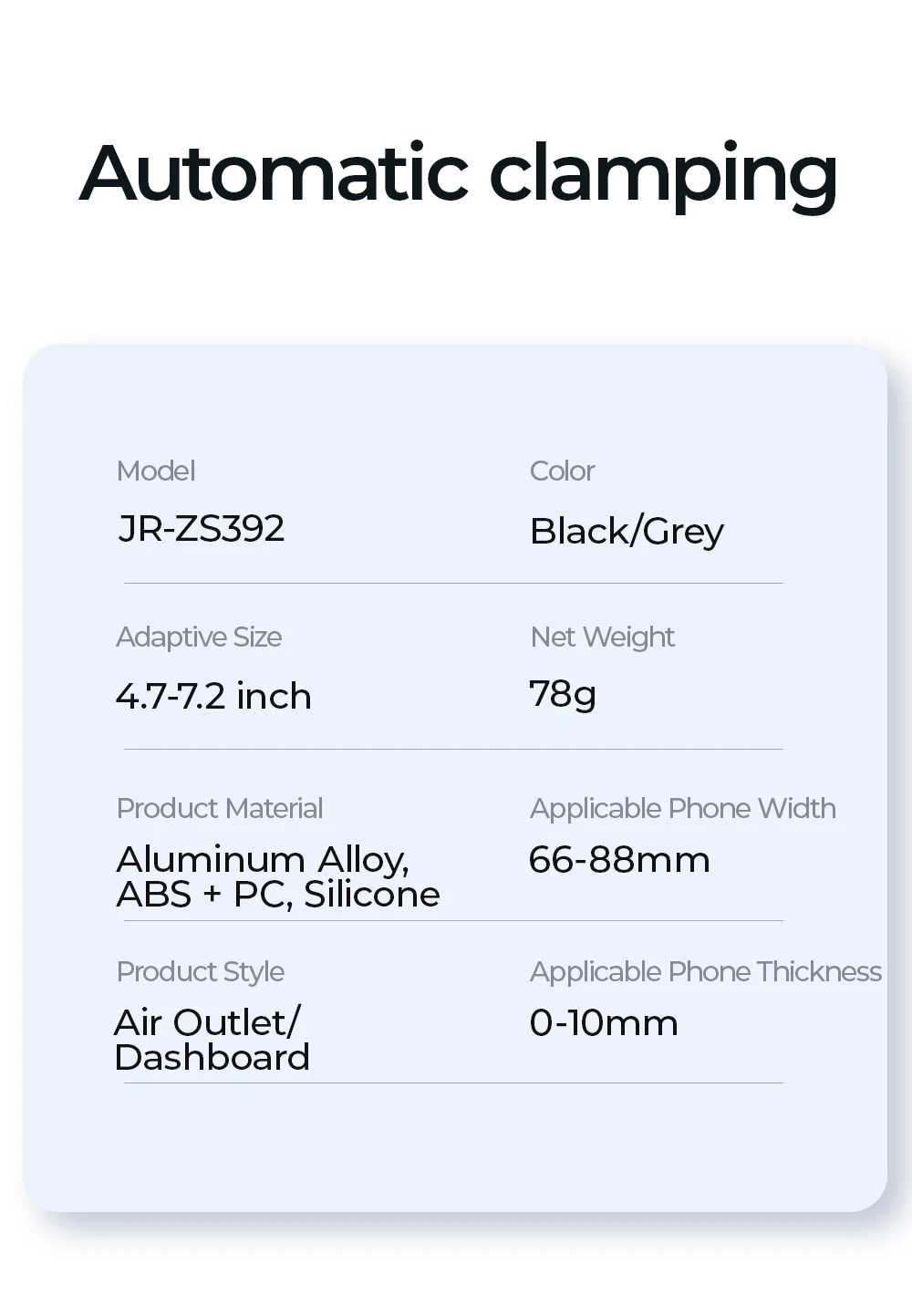Screen dimensions: 912x1316
Task: Click the divider line below JR-ZS392
Action: (x=453, y=583)
